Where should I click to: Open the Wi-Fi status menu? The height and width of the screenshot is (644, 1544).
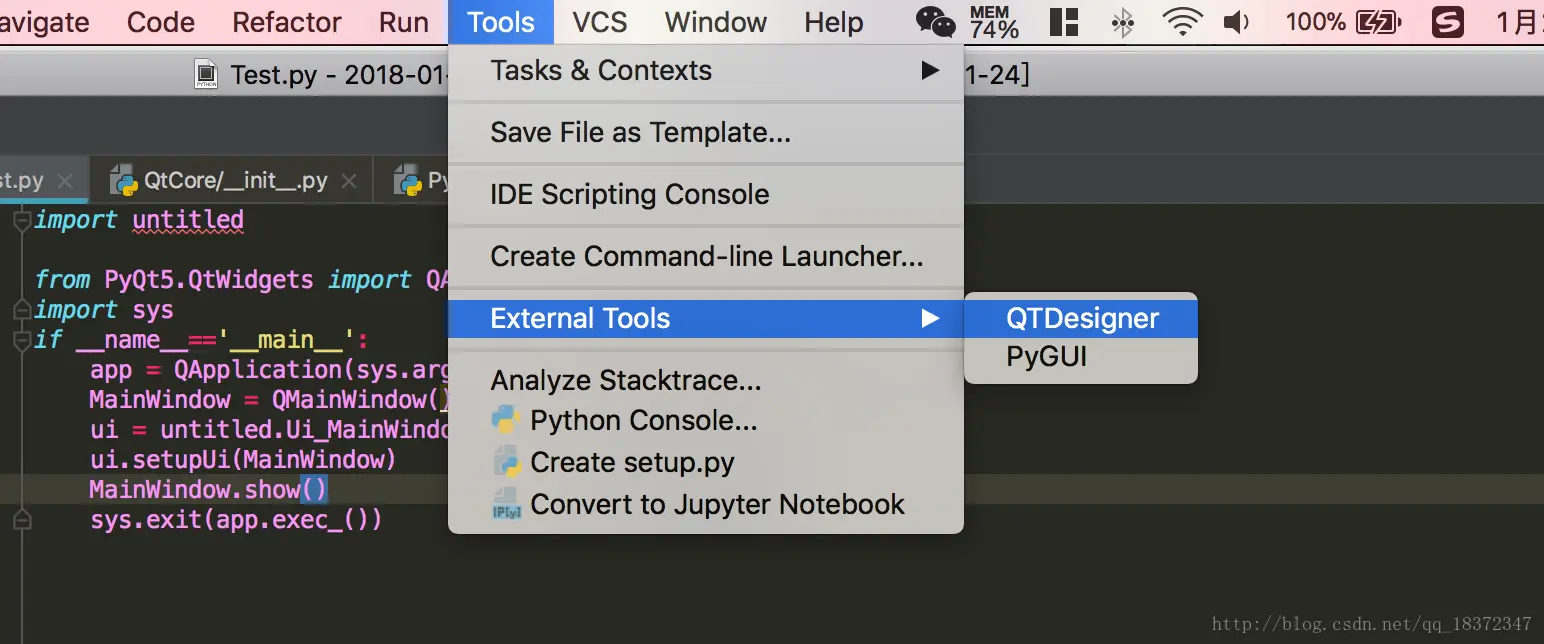click(1183, 22)
